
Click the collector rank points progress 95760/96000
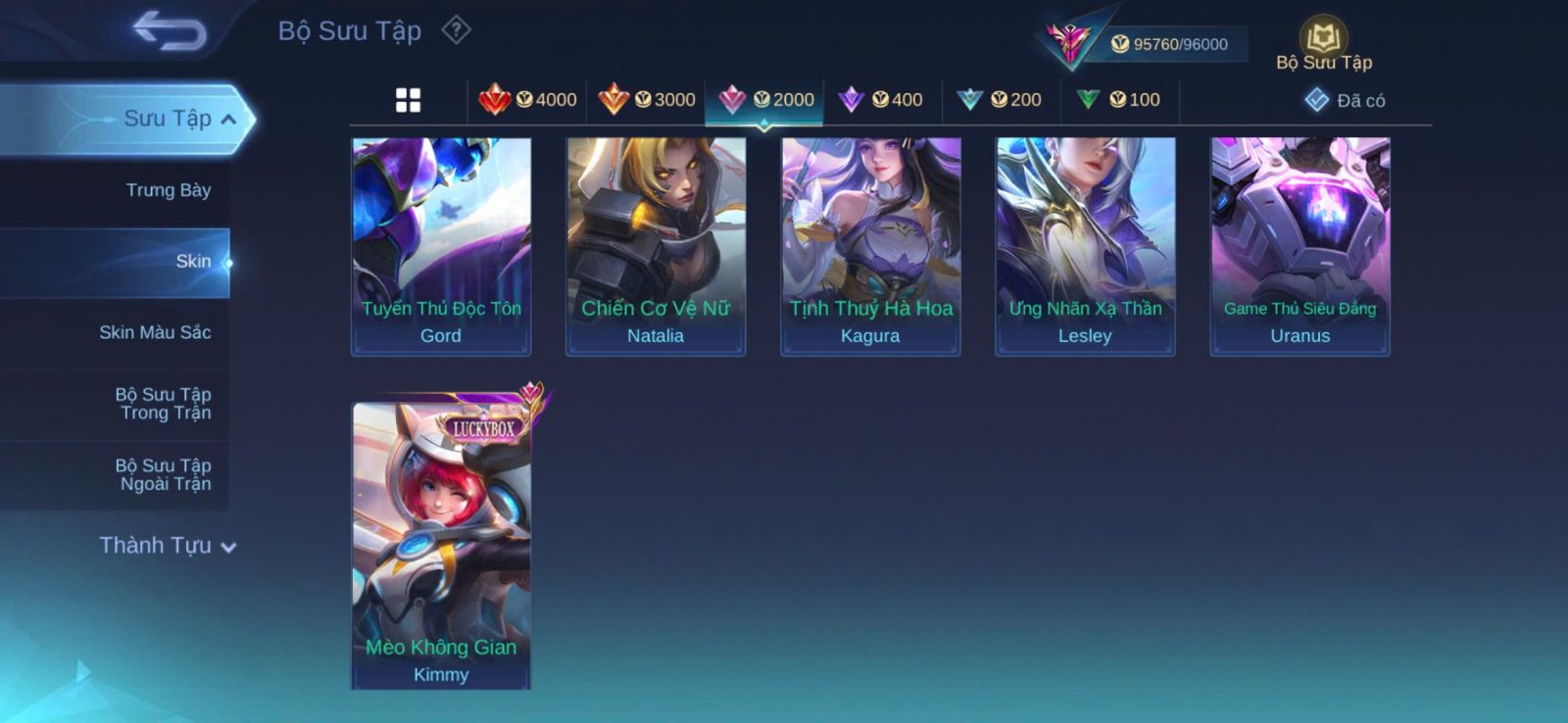(x=1169, y=44)
